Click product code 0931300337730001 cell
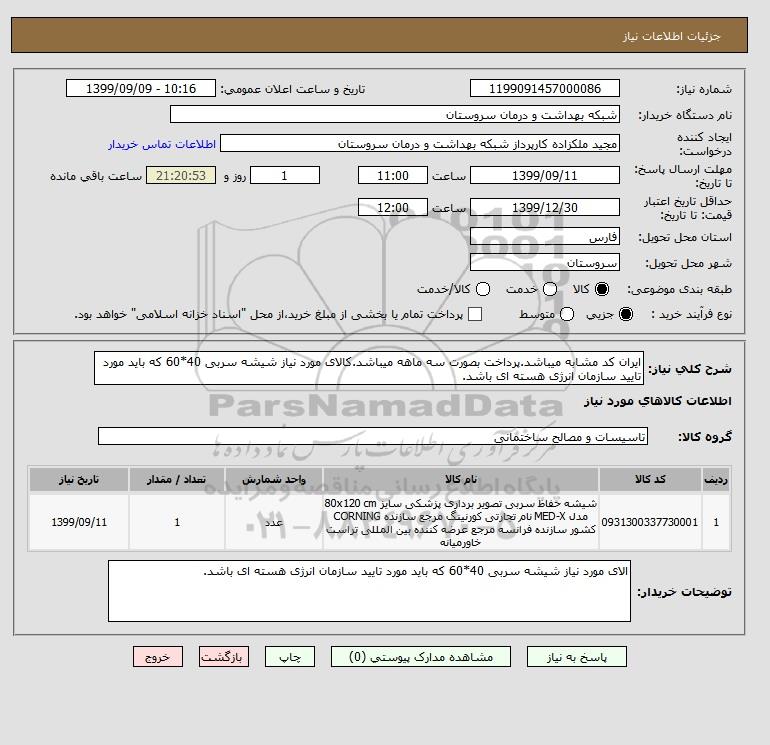This screenshot has width=770, height=745. pyautogui.click(x=650, y=522)
